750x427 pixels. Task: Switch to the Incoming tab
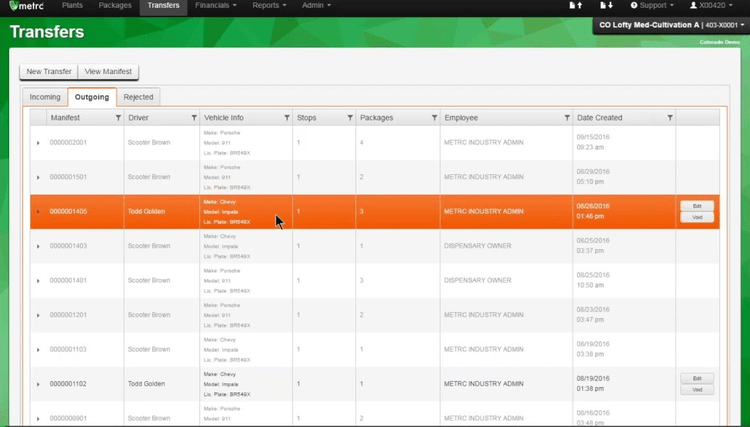point(45,97)
